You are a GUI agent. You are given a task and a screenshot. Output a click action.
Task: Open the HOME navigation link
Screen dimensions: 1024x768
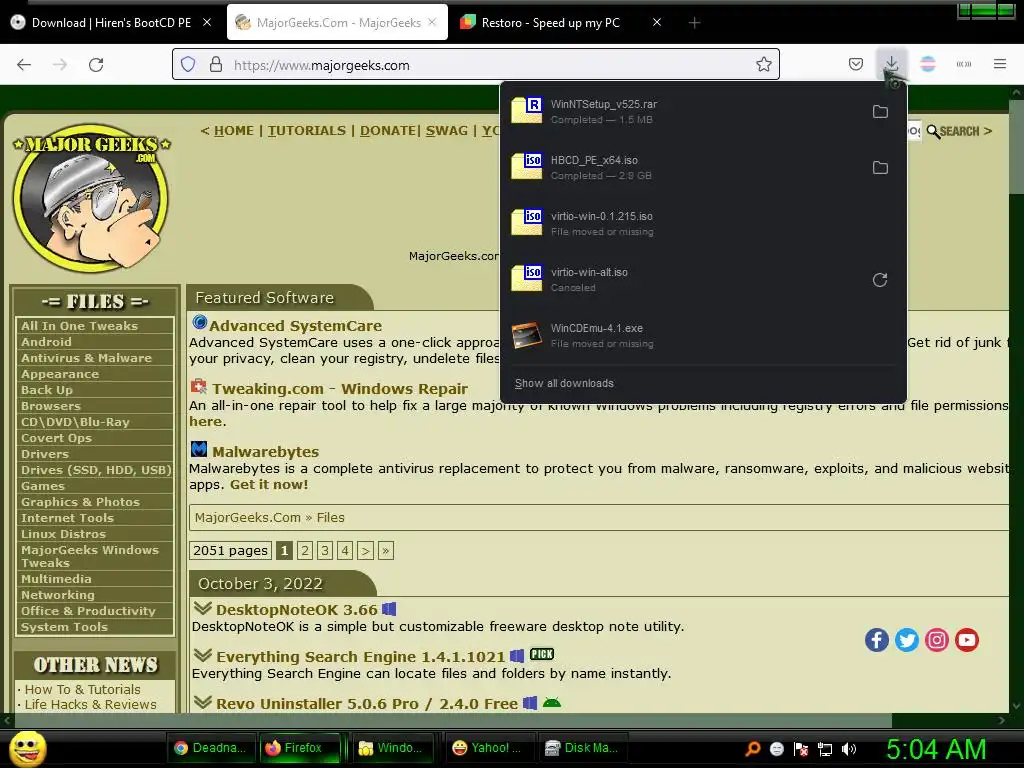coord(234,131)
